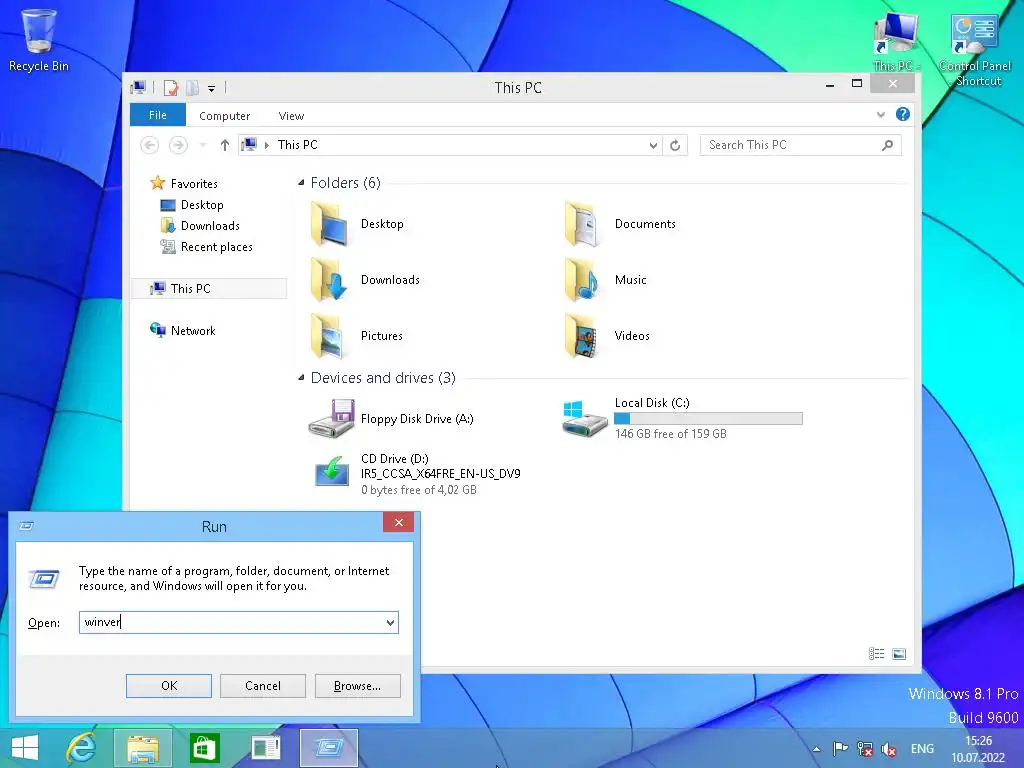Collapse the Folders (6) group
This screenshot has height=768, width=1024.
point(301,183)
